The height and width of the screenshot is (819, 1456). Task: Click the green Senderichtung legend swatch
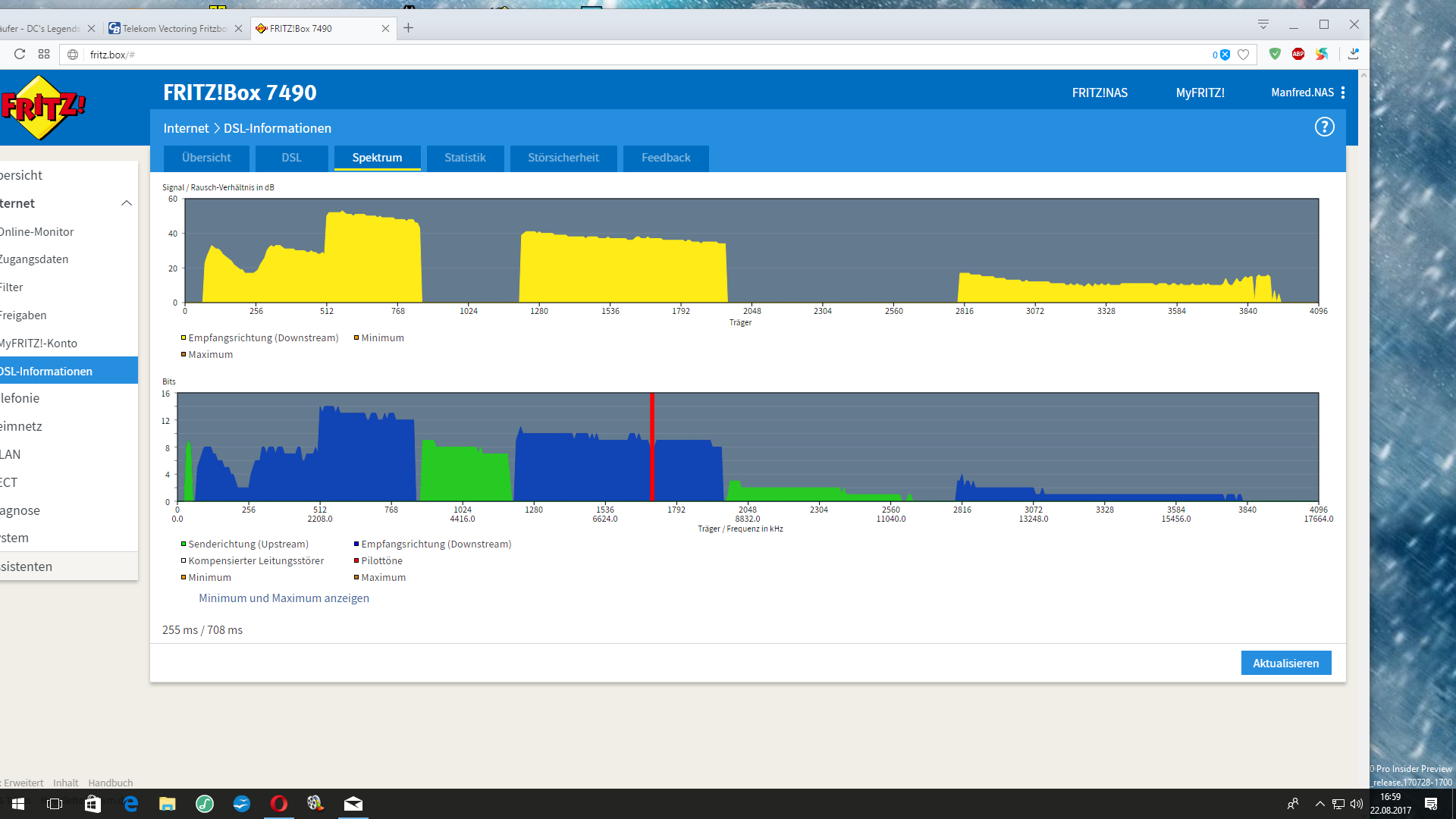(x=184, y=544)
